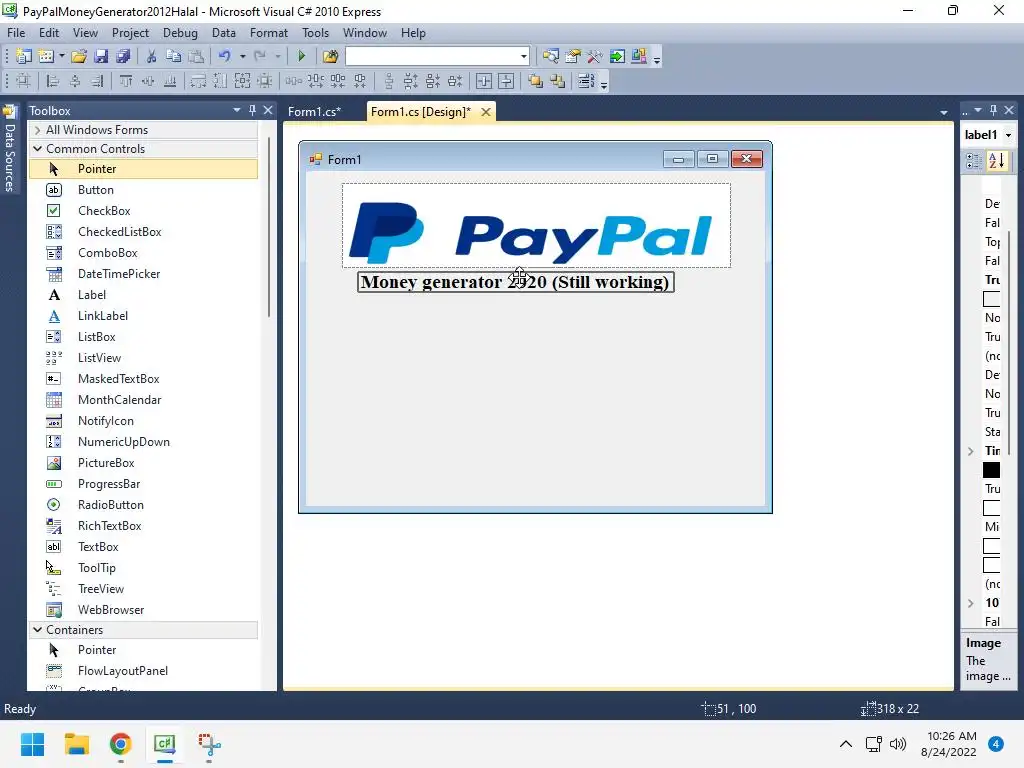Open the Data Sources side tab
The image size is (1024, 768).
click(10, 152)
